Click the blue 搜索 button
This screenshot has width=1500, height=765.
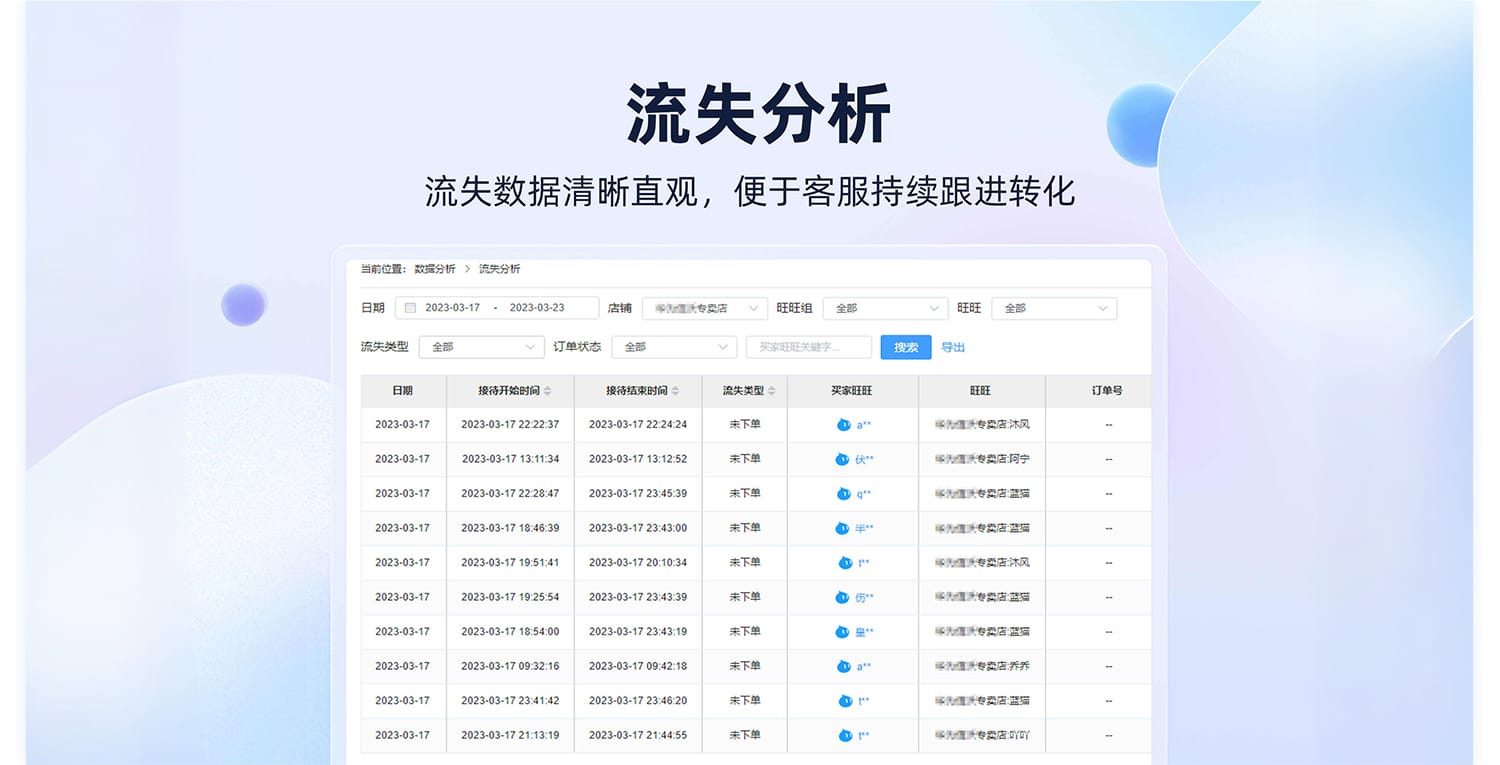[x=906, y=347]
